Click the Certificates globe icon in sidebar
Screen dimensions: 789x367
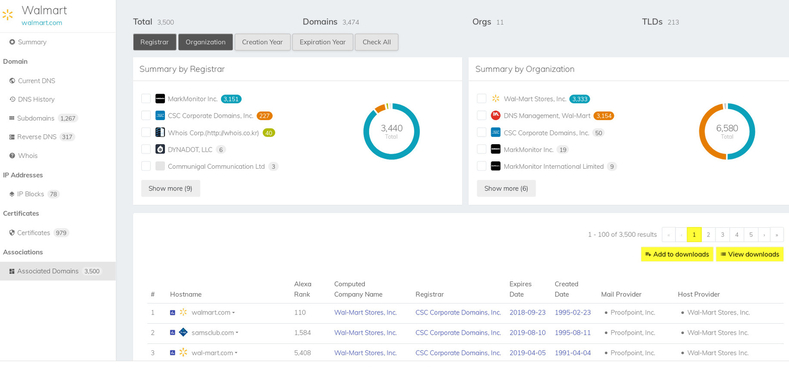(x=12, y=233)
